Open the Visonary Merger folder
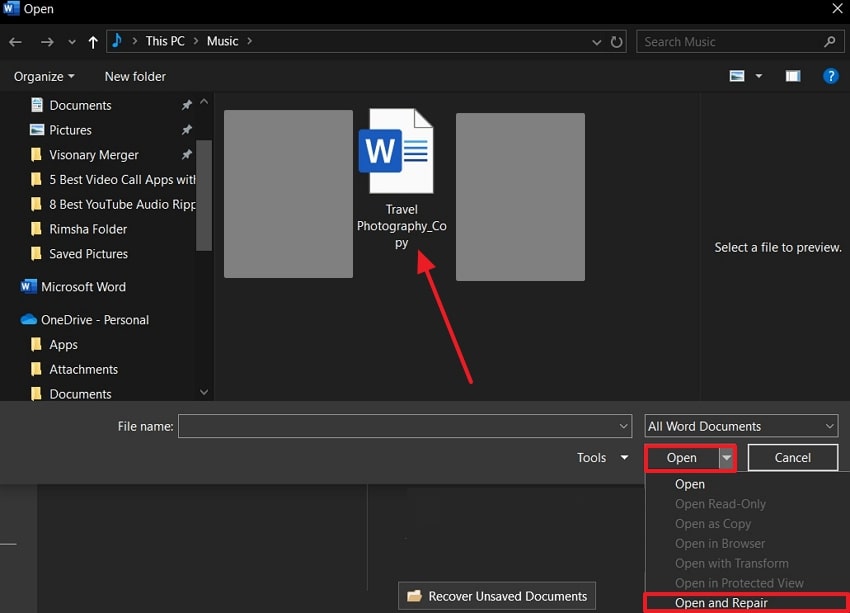Image resolution: width=850 pixels, height=613 pixels. (x=94, y=155)
